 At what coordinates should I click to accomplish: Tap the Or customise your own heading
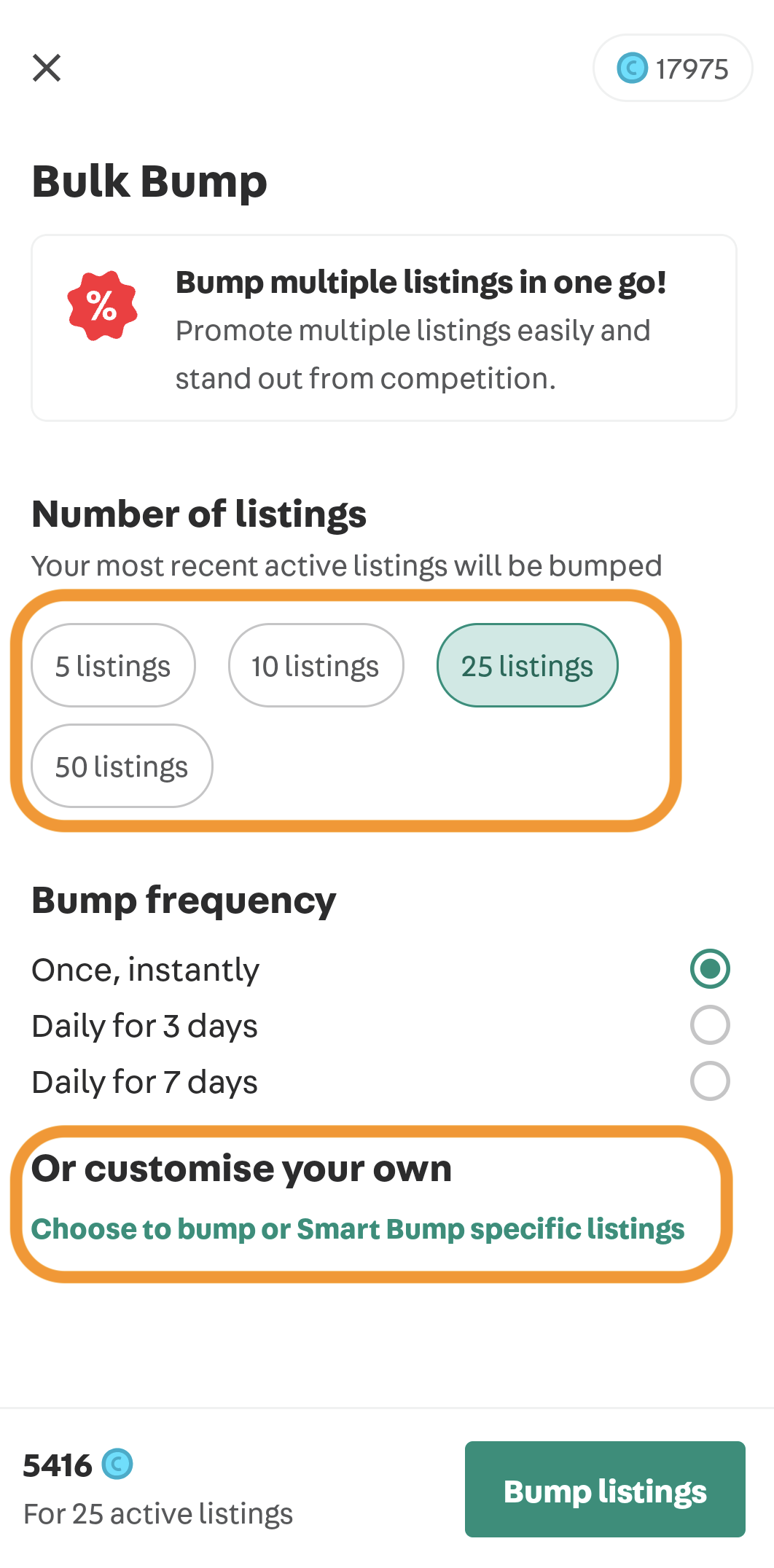tap(241, 1169)
